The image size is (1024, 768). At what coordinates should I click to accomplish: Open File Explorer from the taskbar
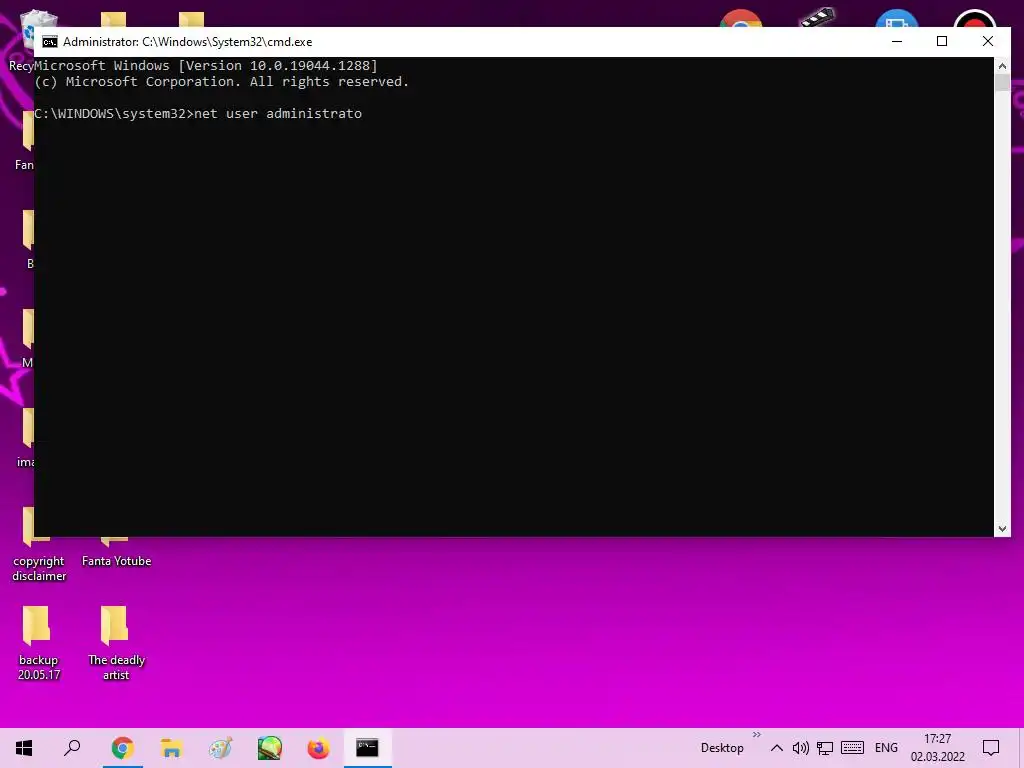[x=171, y=748]
